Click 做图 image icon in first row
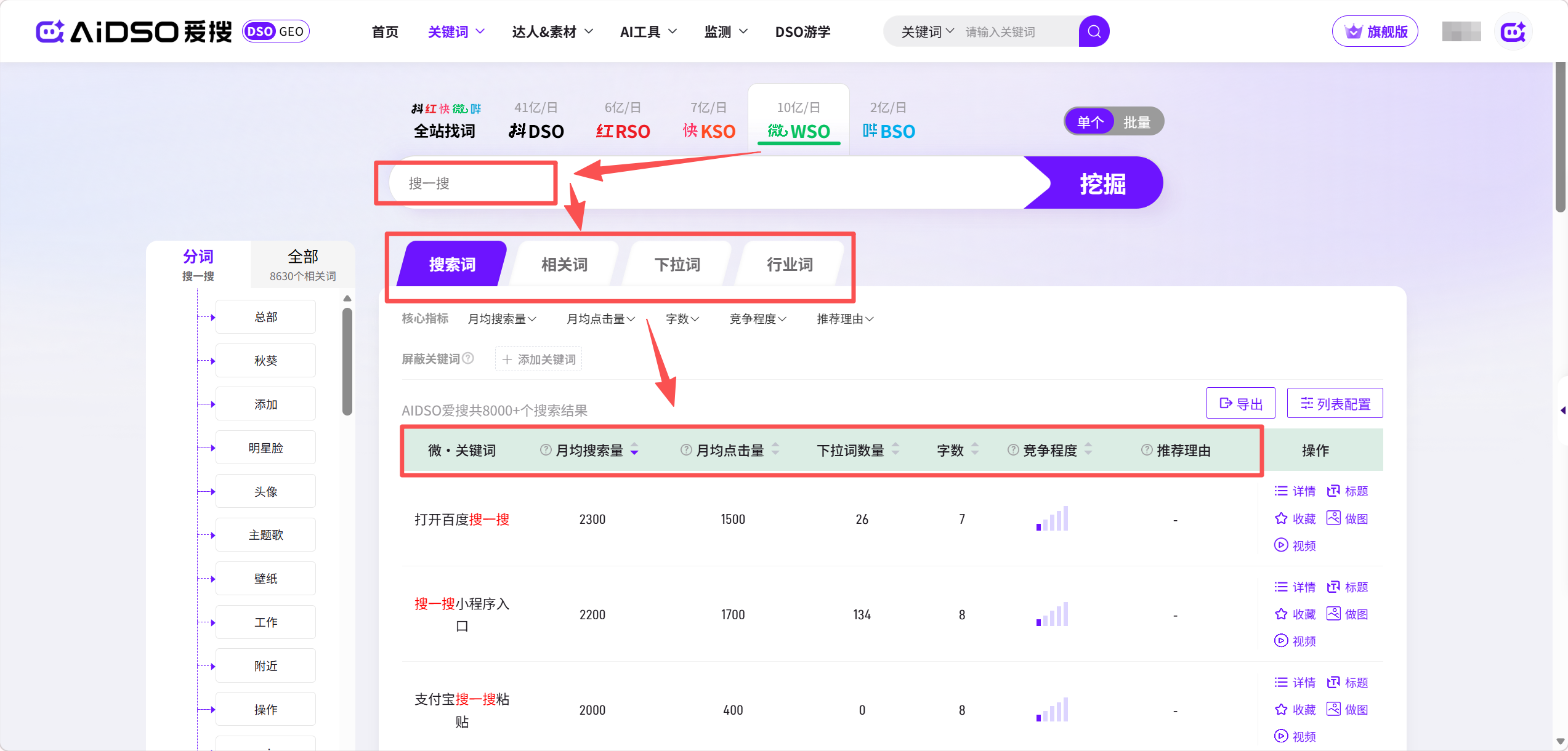The image size is (1568, 751). [1333, 518]
